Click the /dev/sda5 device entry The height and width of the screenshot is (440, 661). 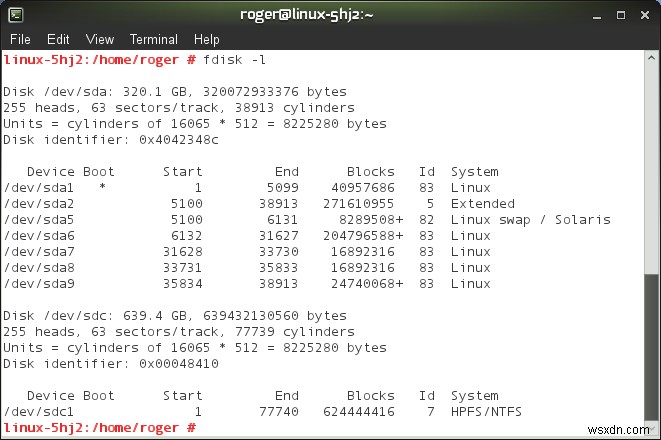38,220
